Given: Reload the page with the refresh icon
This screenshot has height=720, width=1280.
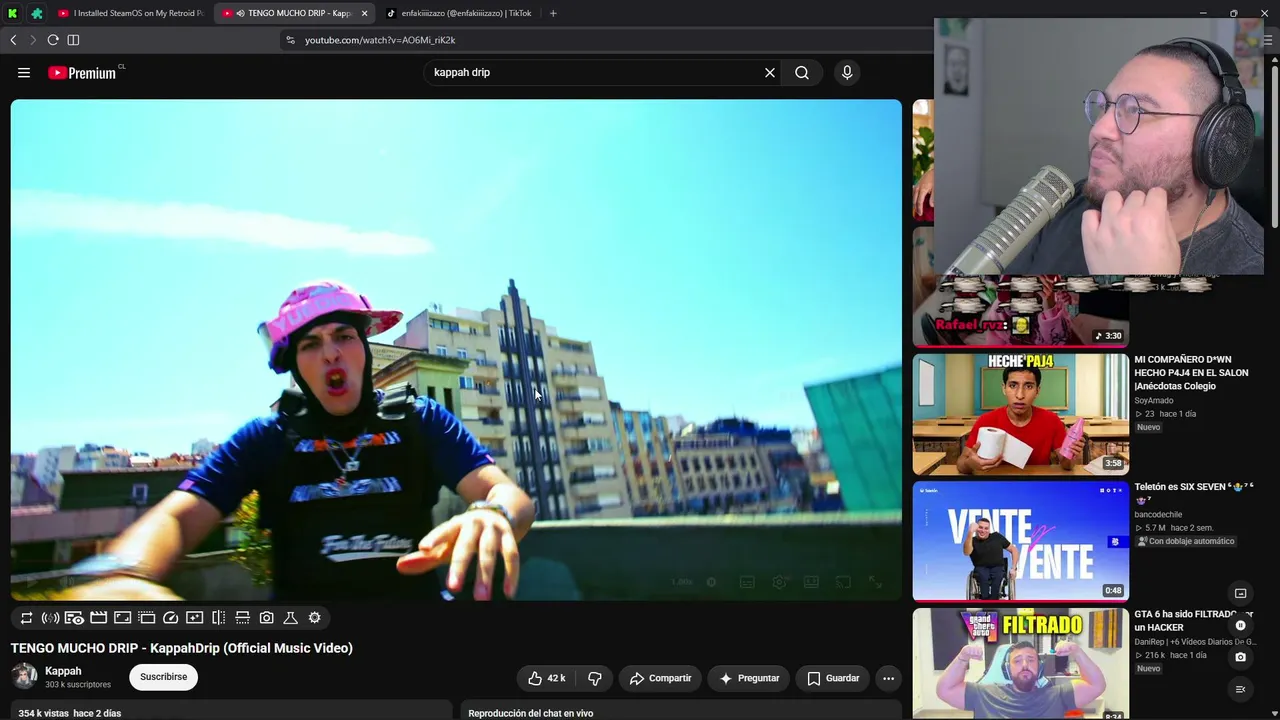Looking at the screenshot, I should 53,40.
